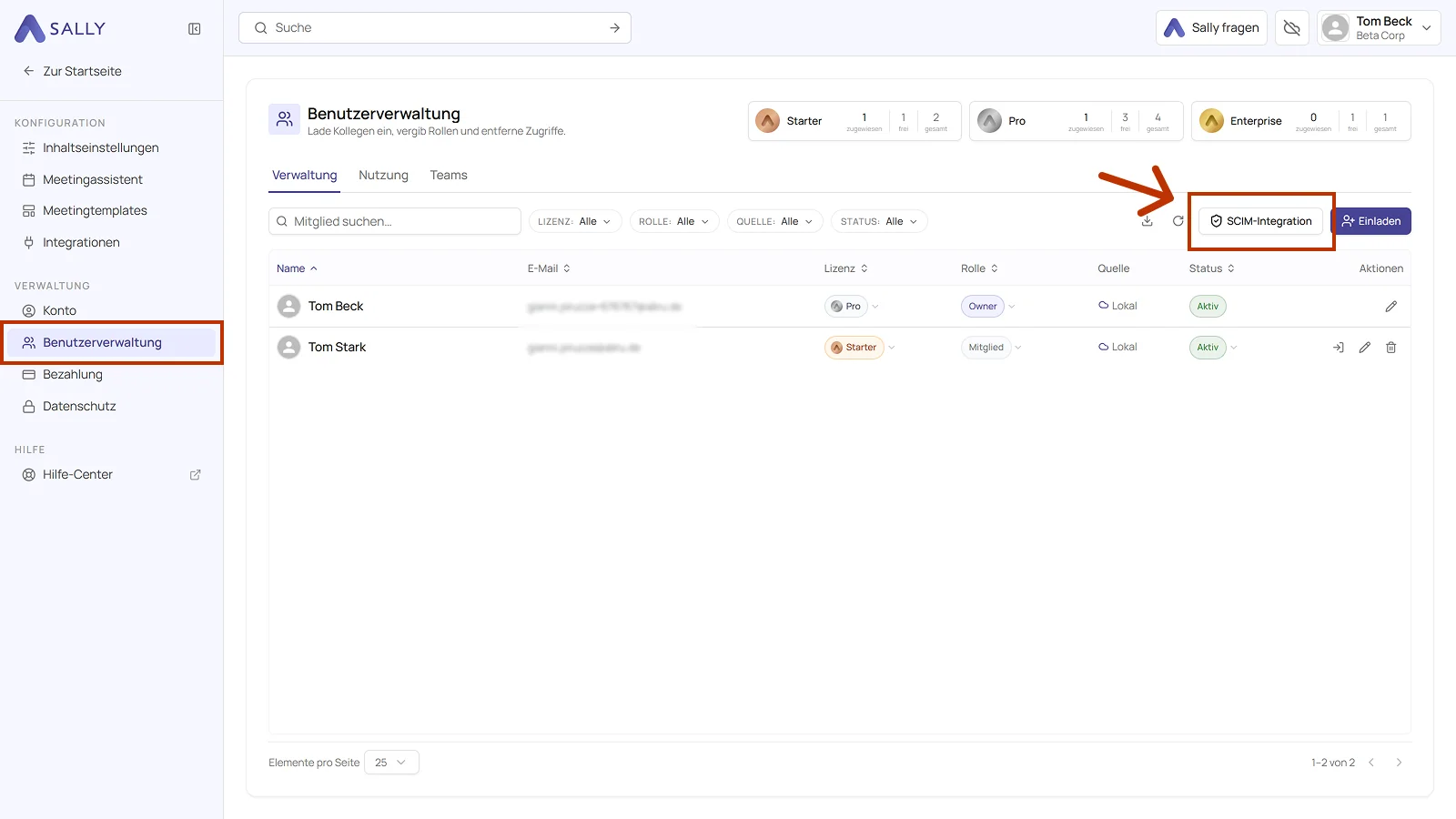This screenshot has width=1456, height=819.
Task: Click Einladen button
Action: [x=1371, y=221]
